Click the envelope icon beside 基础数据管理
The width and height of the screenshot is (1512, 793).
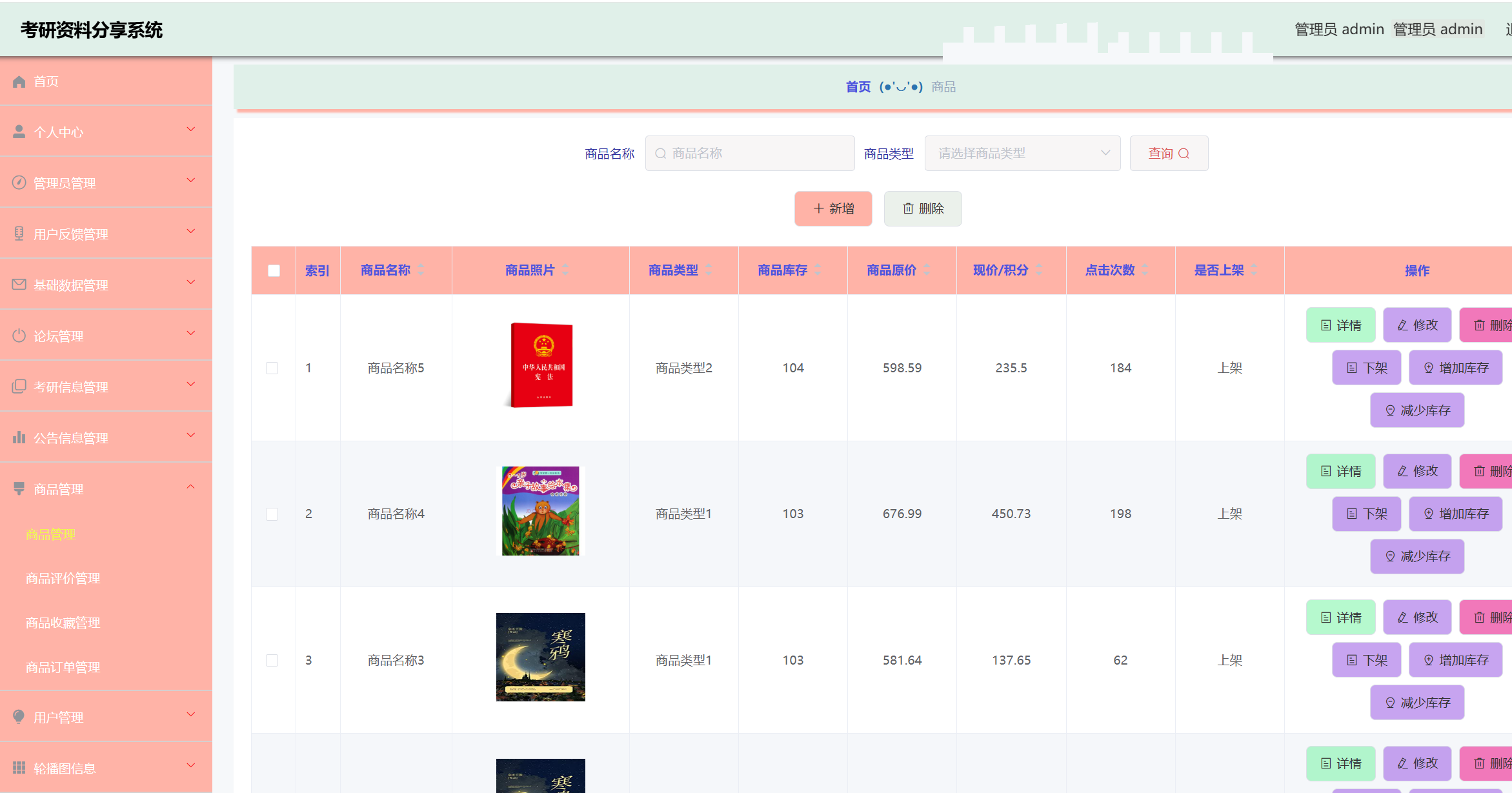[18, 284]
